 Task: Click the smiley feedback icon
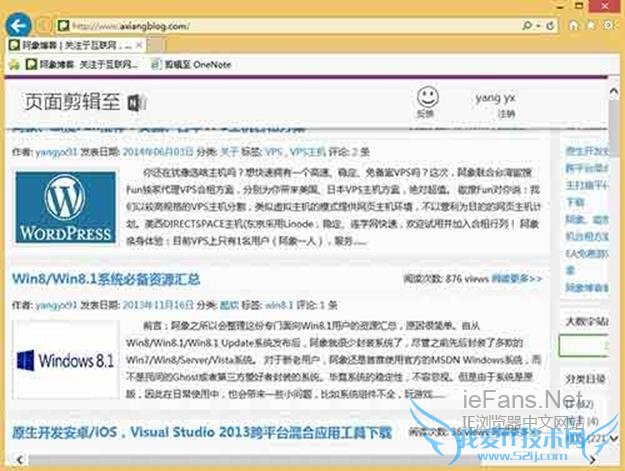point(427,97)
